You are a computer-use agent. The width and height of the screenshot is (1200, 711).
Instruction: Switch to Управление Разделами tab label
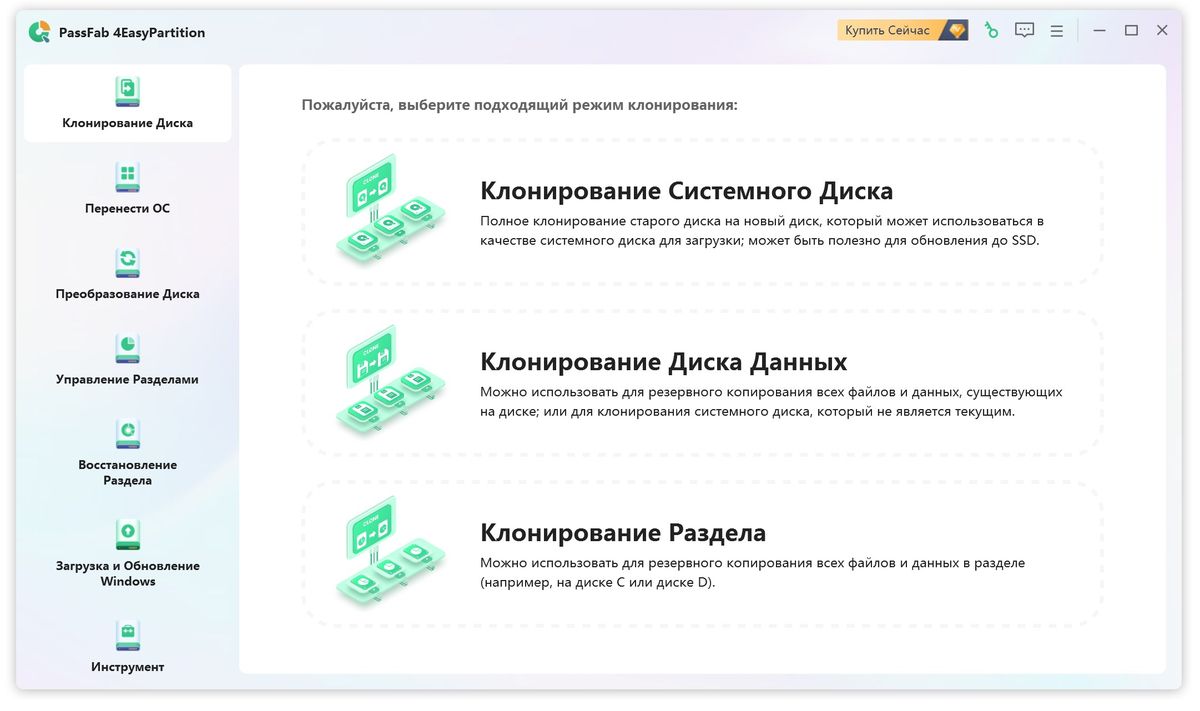(128, 379)
